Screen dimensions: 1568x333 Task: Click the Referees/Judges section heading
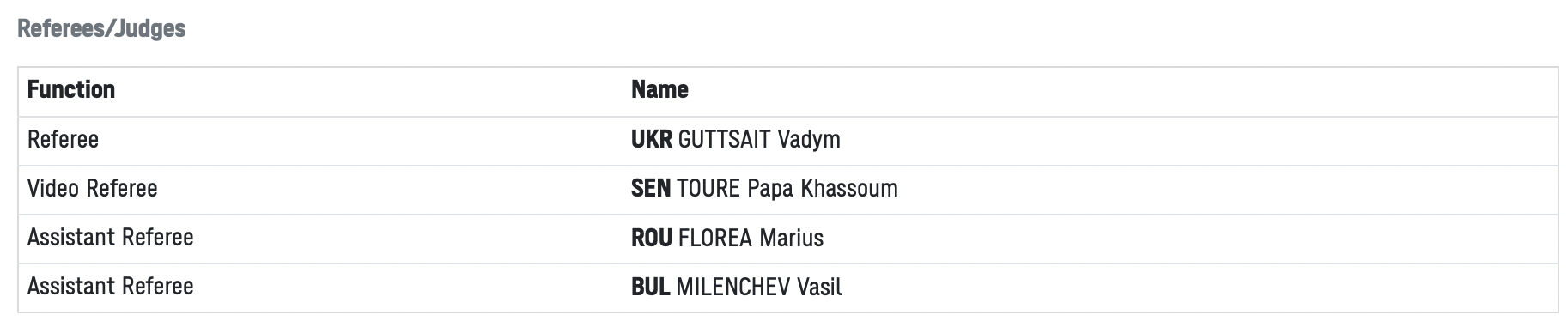tap(101, 28)
